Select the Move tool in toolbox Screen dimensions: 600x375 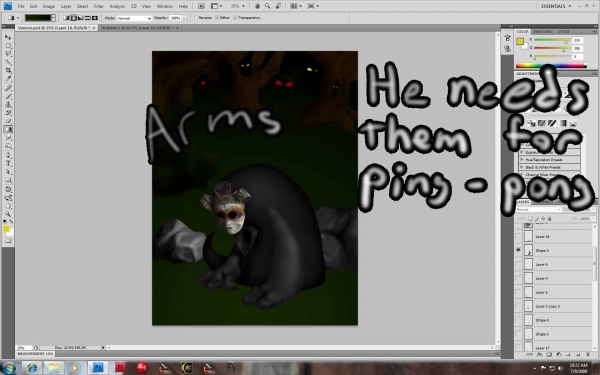coord(8,37)
